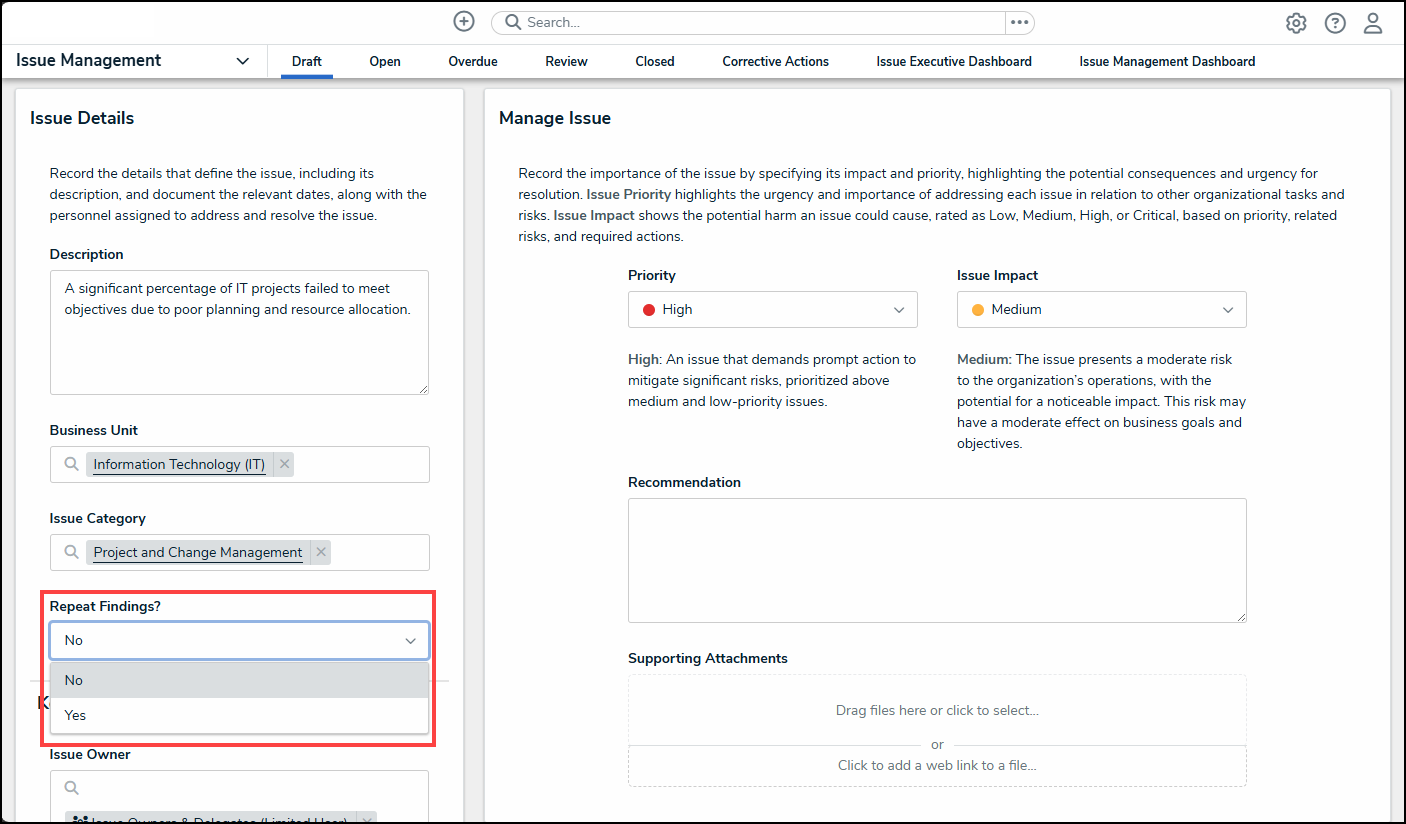Go to Corrective Actions tab
The width and height of the screenshot is (1406, 824).
775,61
